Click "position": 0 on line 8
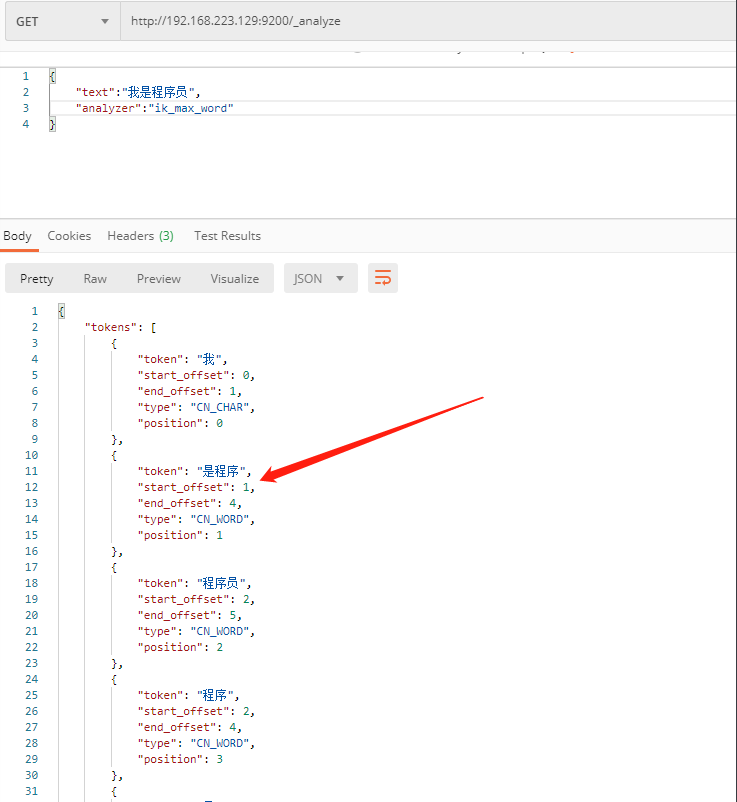 click(x=180, y=424)
